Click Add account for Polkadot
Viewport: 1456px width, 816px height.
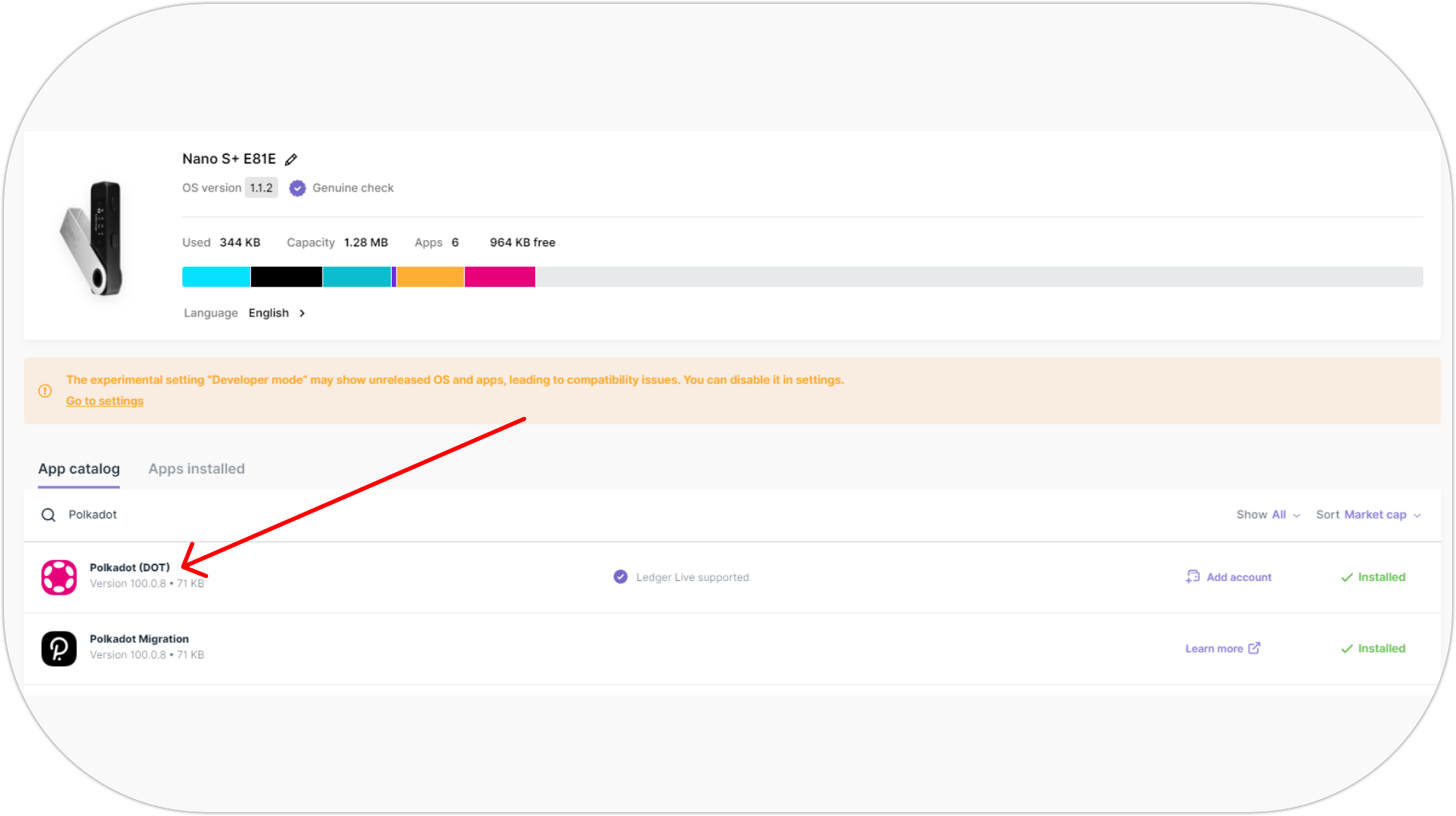pos(1229,577)
